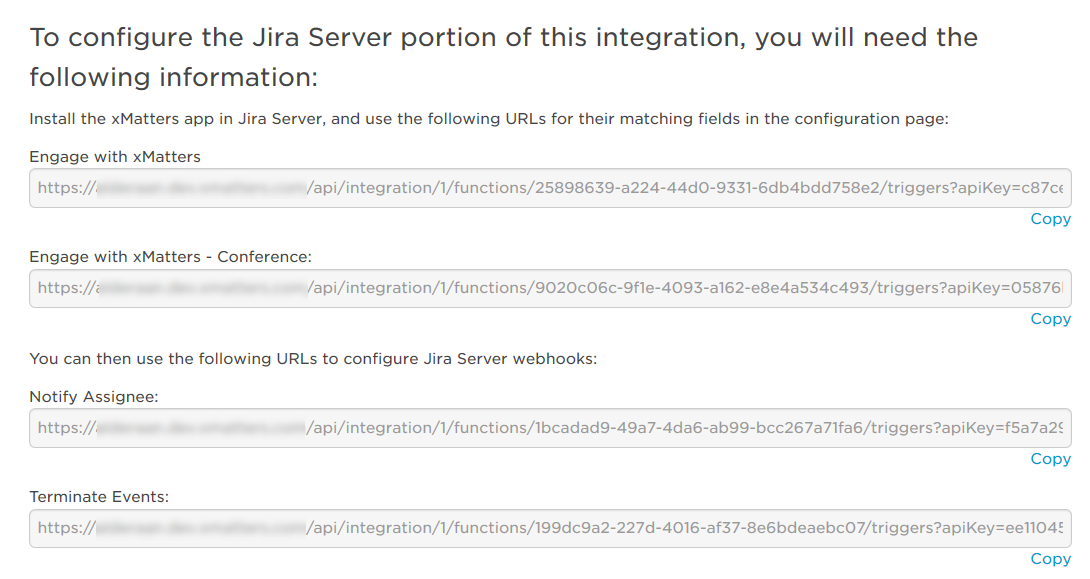Click the 'Terminate Events:' label
Screen dimensions: 1090x579
99,497
